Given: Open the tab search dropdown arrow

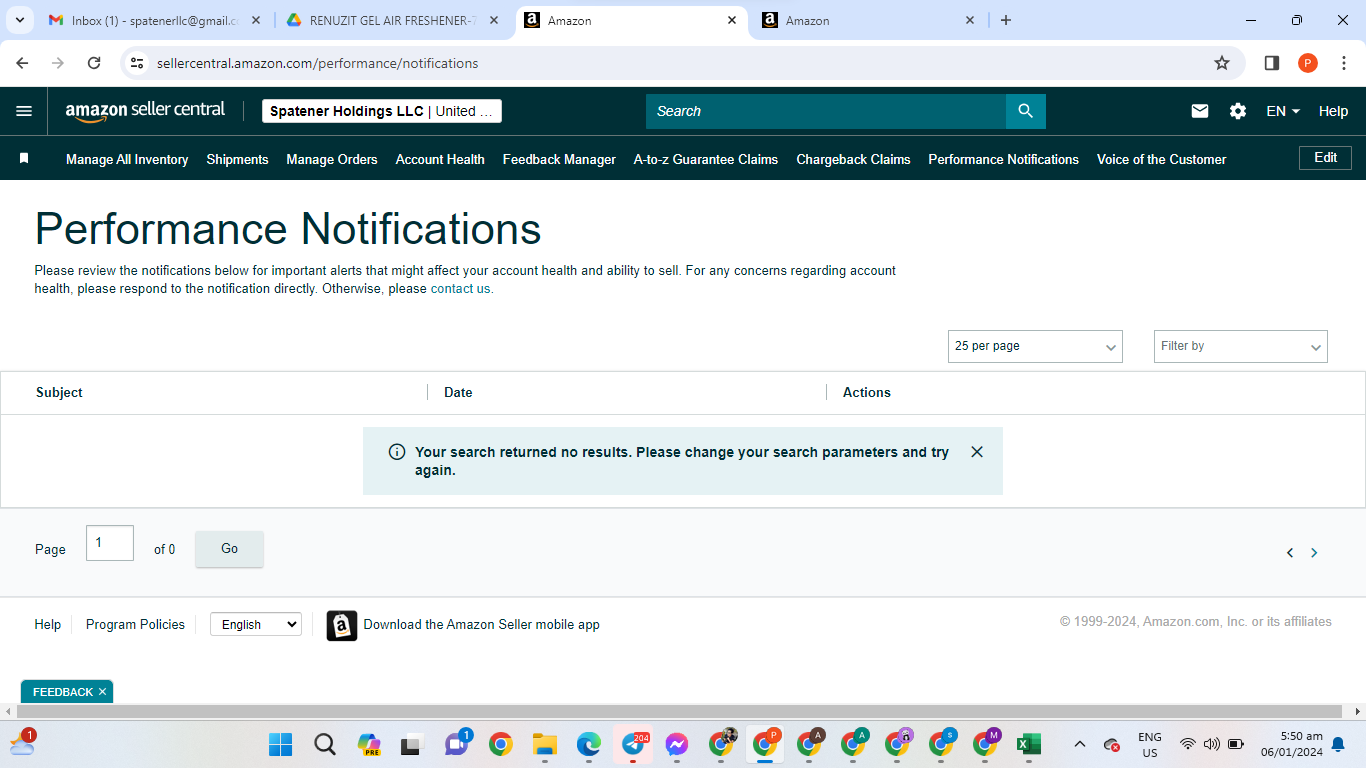Looking at the screenshot, I should pyautogui.click(x=19, y=20).
